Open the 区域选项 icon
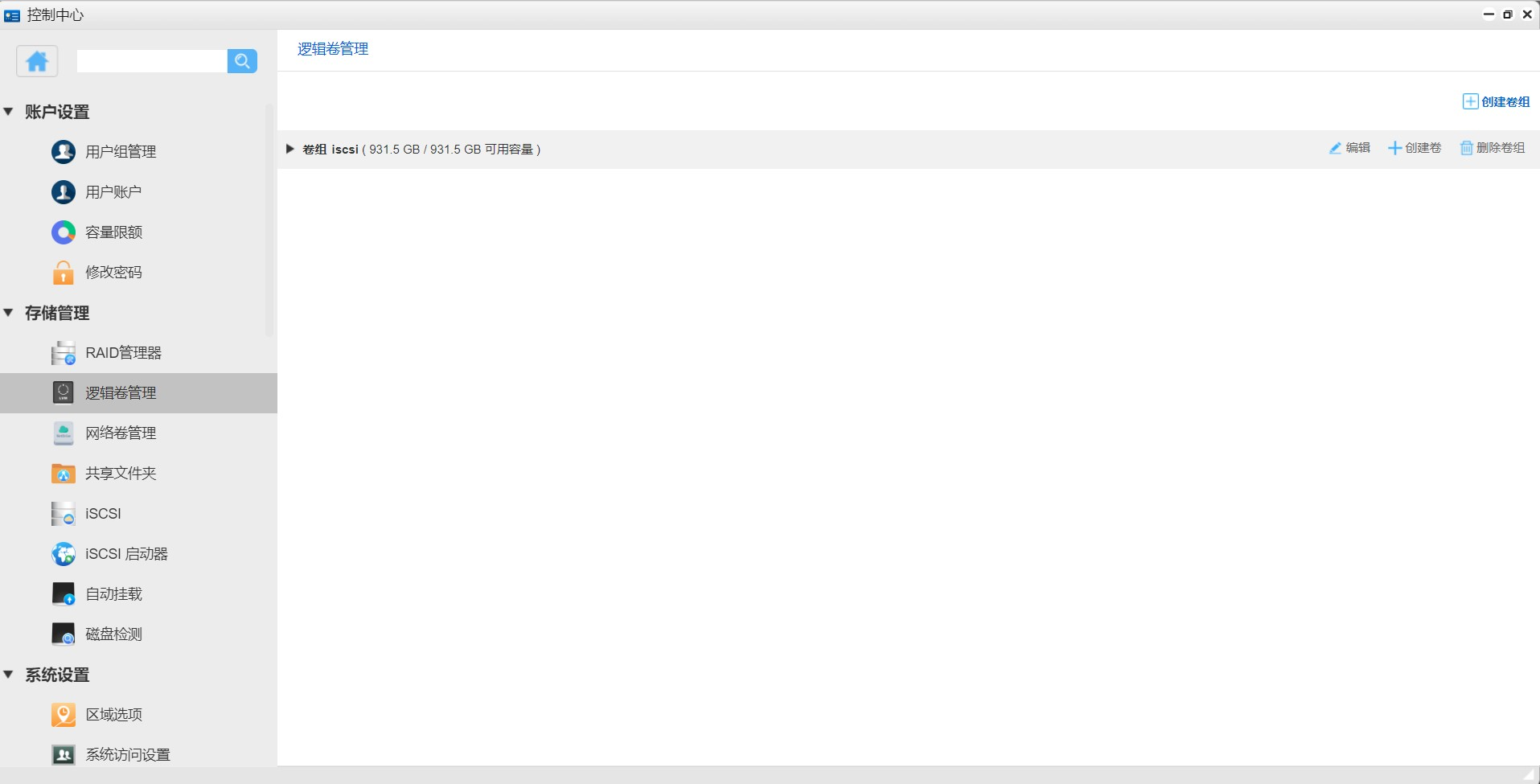 (63, 715)
